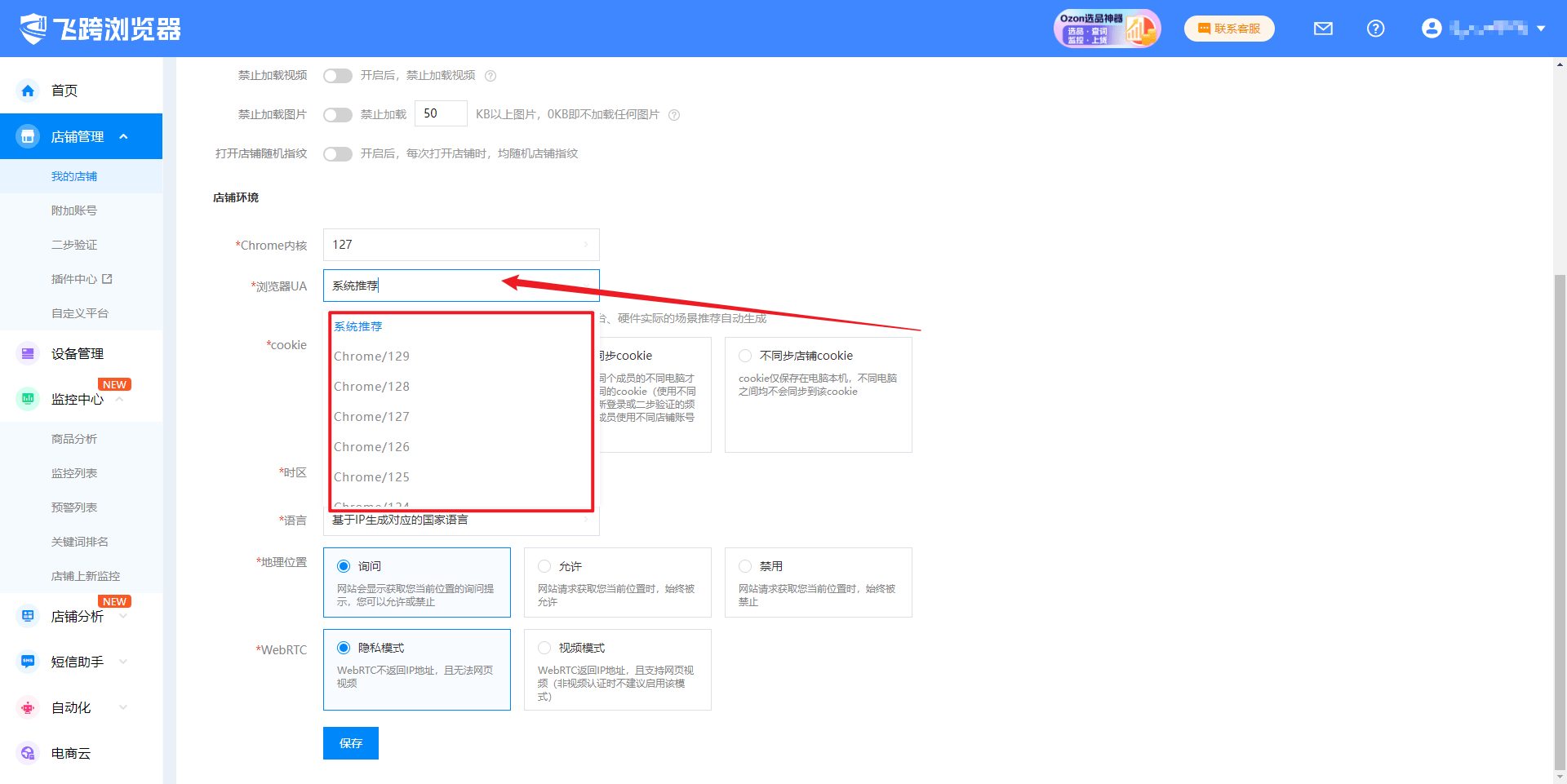
Task: Click the 联系客服 button
Action: (x=1229, y=29)
